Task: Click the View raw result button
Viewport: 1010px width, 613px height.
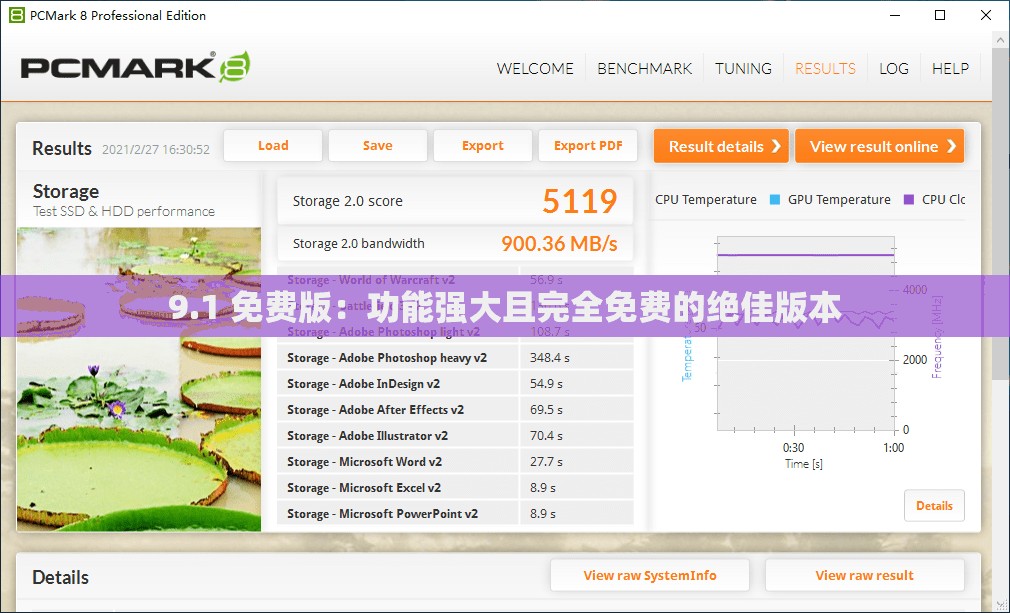Action: [864, 575]
